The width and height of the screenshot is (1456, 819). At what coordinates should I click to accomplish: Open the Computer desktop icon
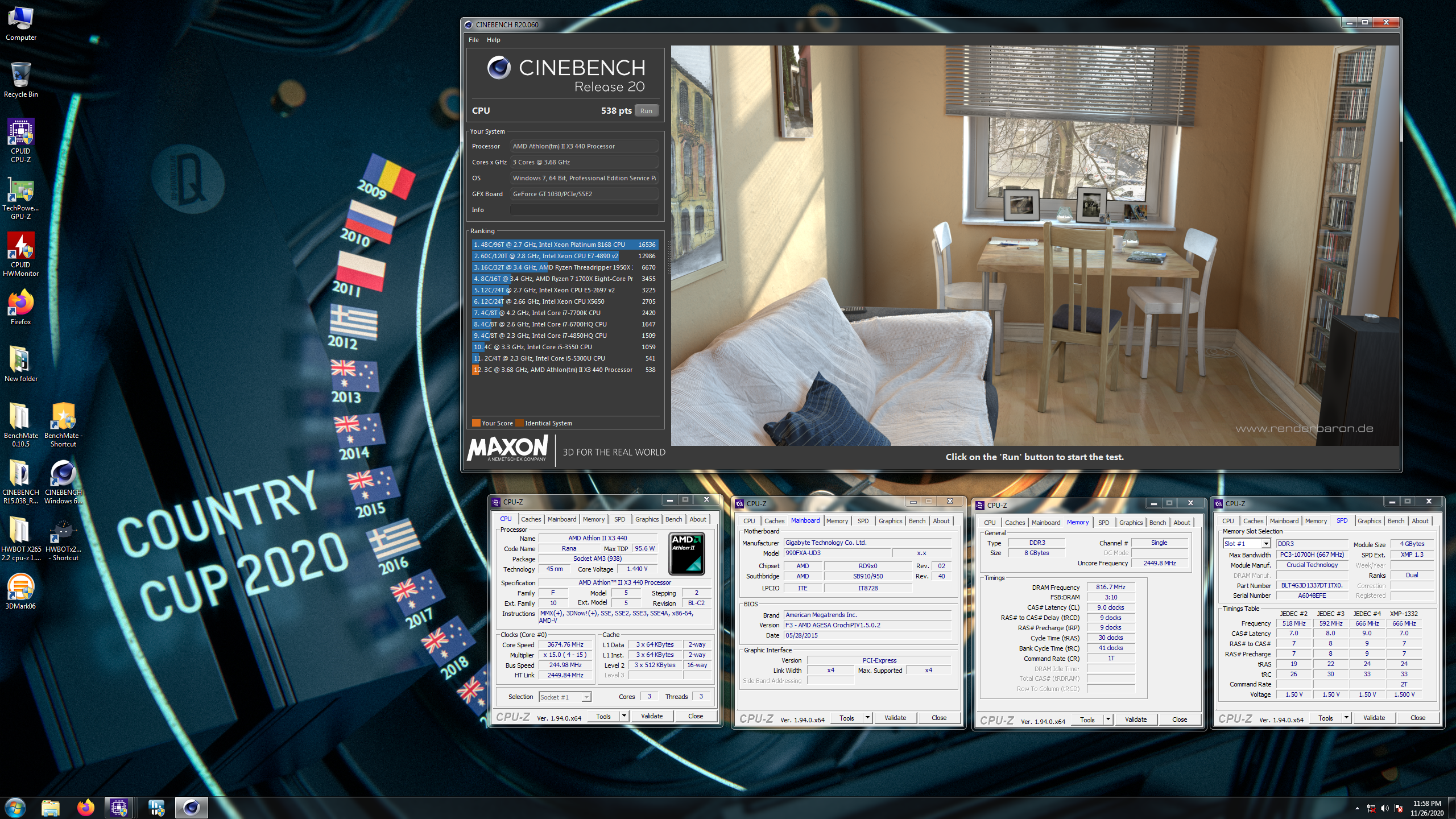tap(21, 24)
